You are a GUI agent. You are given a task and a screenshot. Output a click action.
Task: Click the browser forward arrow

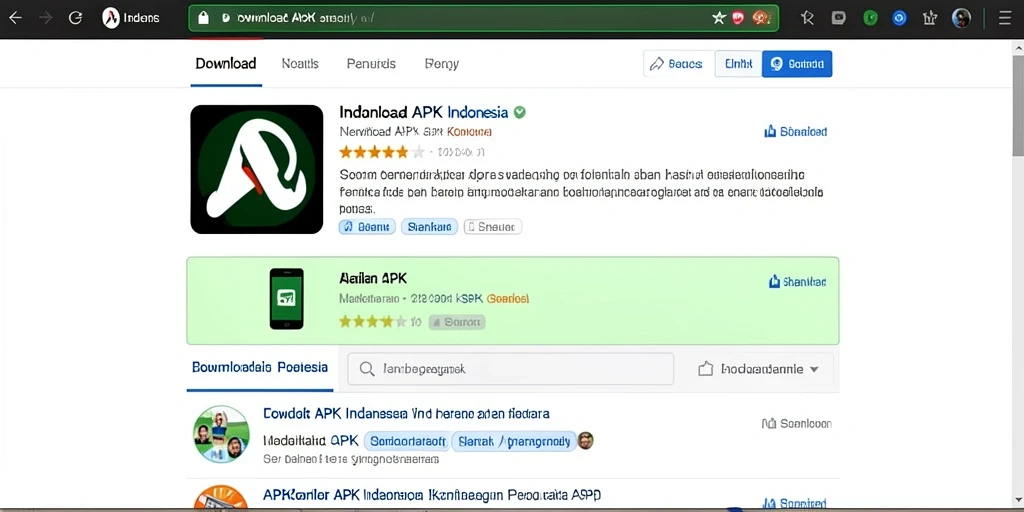[45, 18]
